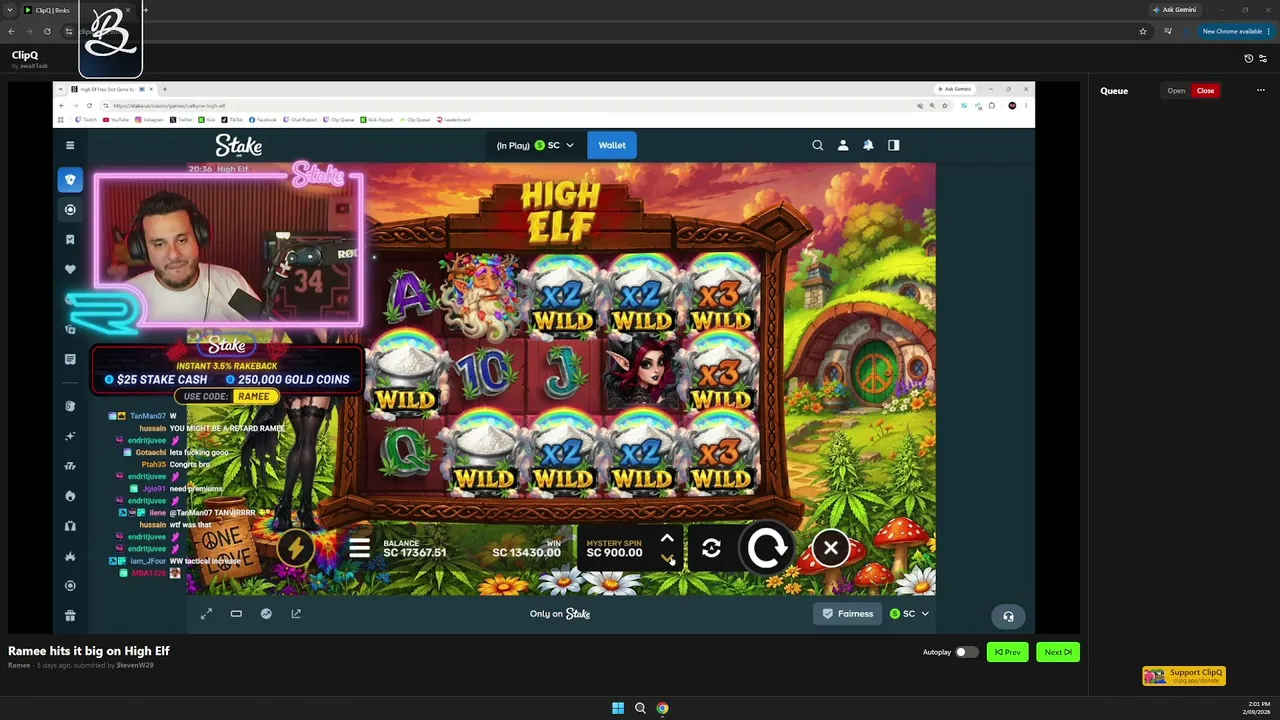1280x720 pixels.
Task: Open ClipQ history clock icon
Action: click(x=1248, y=59)
